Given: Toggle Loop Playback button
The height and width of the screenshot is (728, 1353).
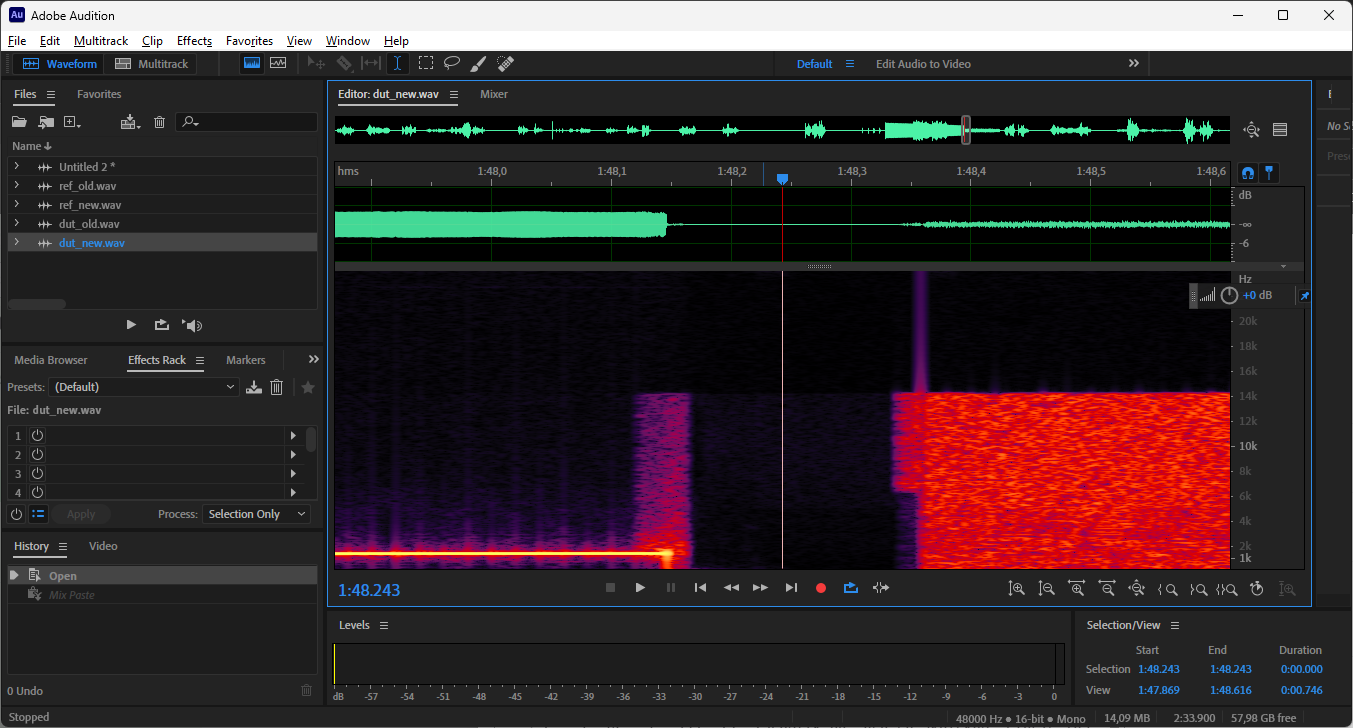Looking at the screenshot, I should (x=851, y=588).
